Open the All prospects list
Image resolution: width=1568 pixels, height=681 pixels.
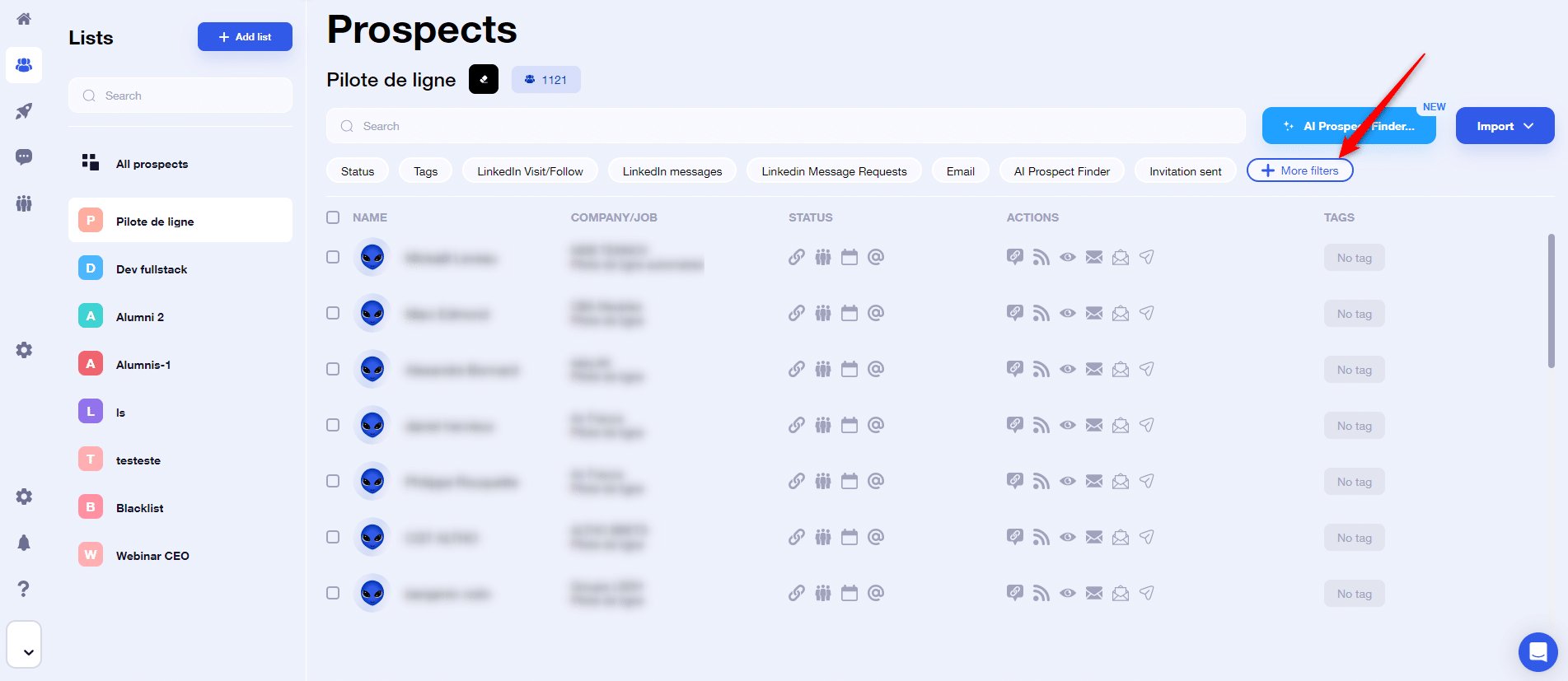point(152,164)
